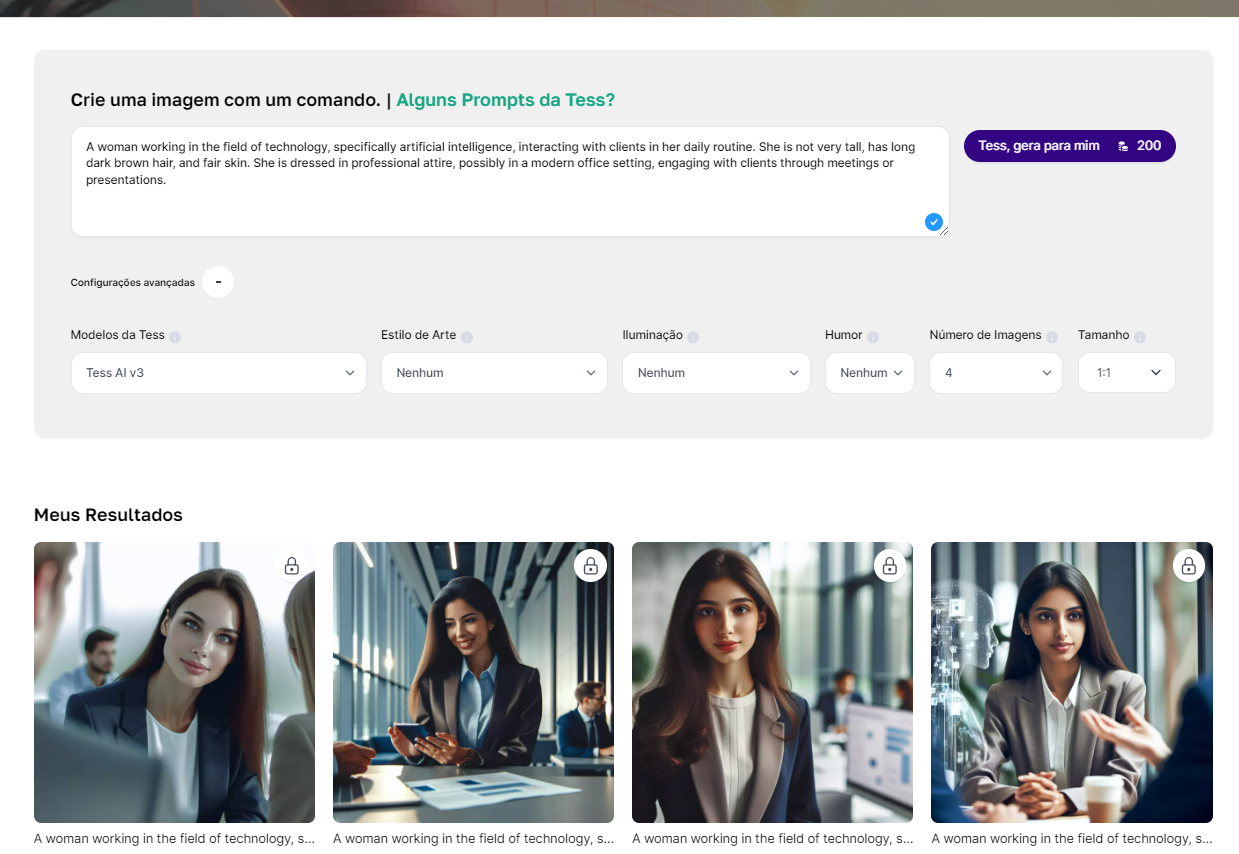Viewport: 1239px width, 854px height.
Task: Open Modelos da Tess dropdown
Action: point(219,373)
